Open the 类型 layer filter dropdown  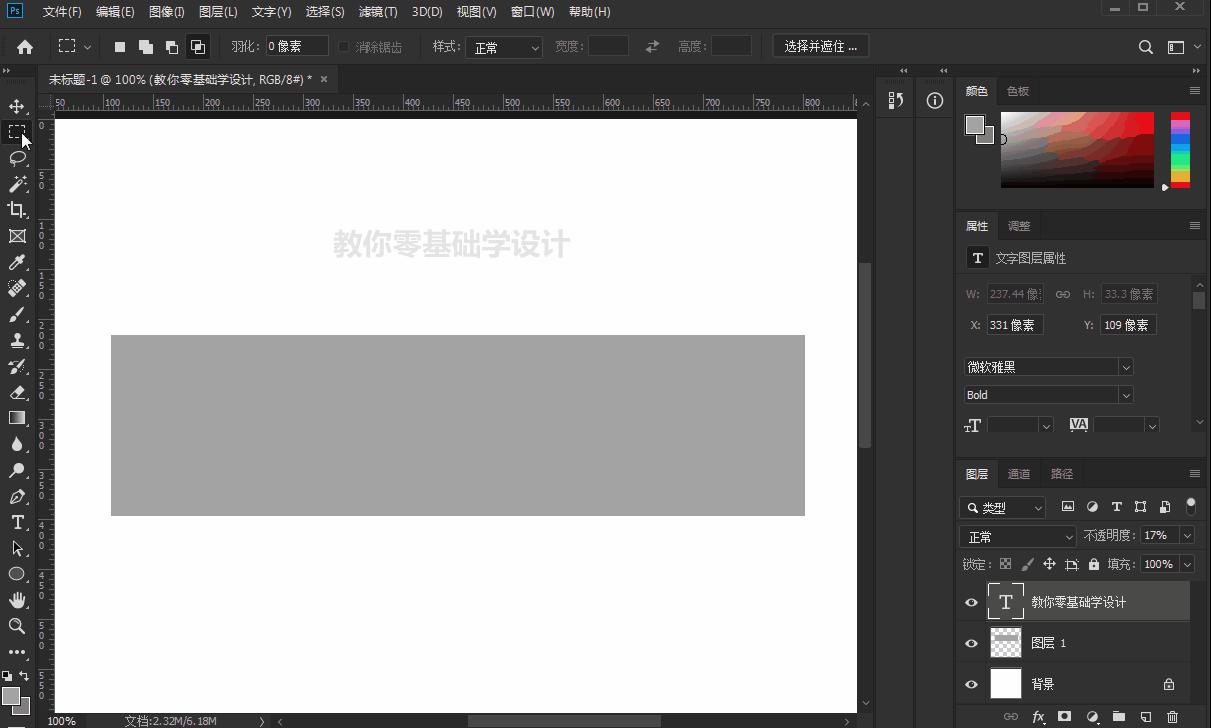click(x=1001, y=507)
